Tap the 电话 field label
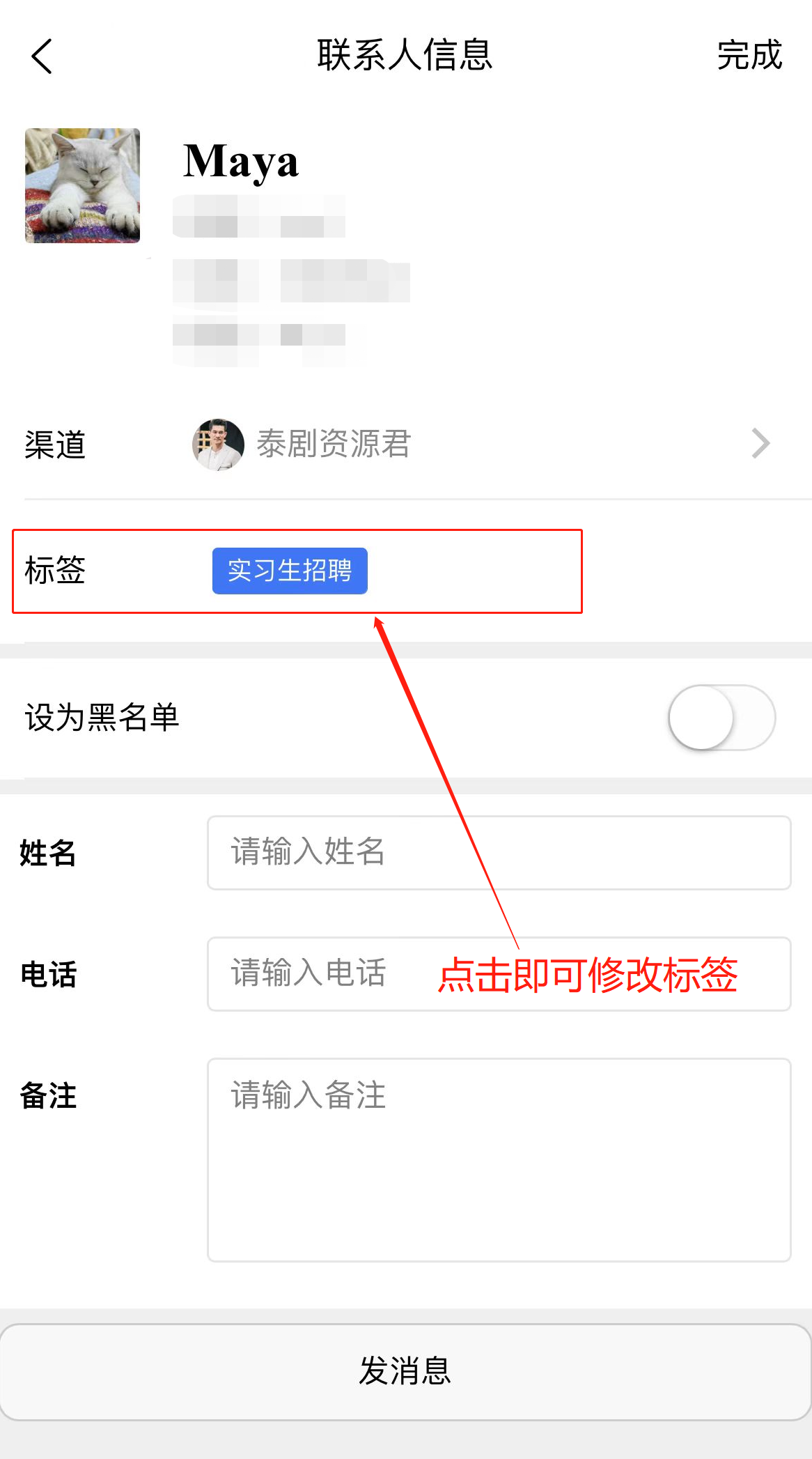The width and height of the screenshot is (812, 1459). (48, 974)
